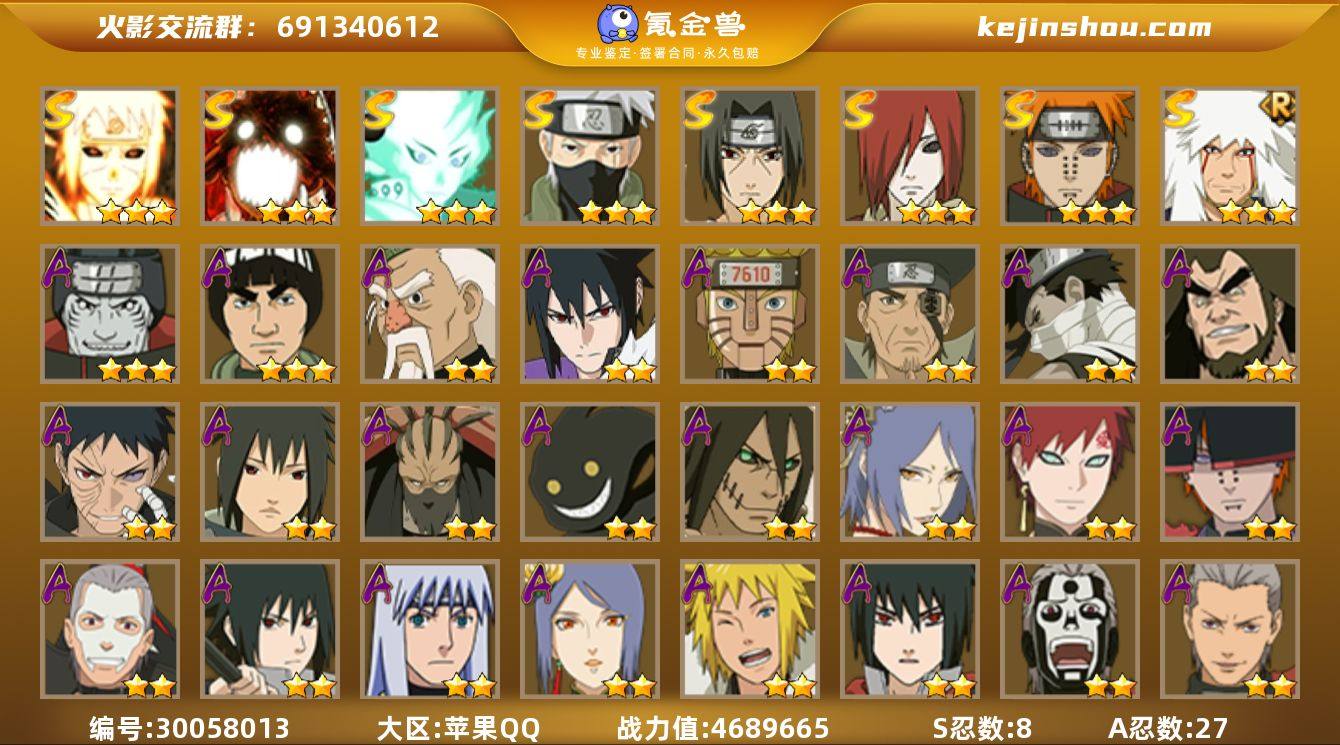Choose the Might Guy bowl-cut portrait
The height and width of the screenshot is (745, 1340).
tap(270, 314)
